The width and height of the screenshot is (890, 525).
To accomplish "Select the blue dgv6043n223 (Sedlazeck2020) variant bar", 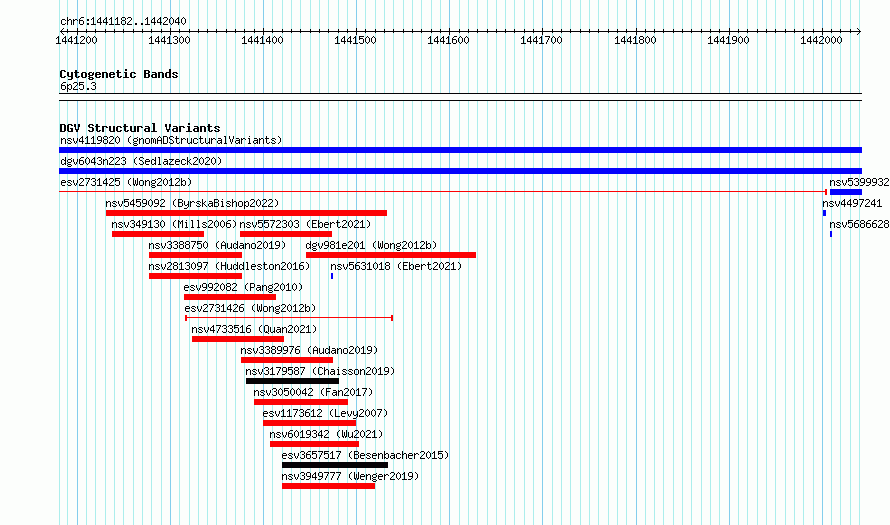I will point(460,171).
